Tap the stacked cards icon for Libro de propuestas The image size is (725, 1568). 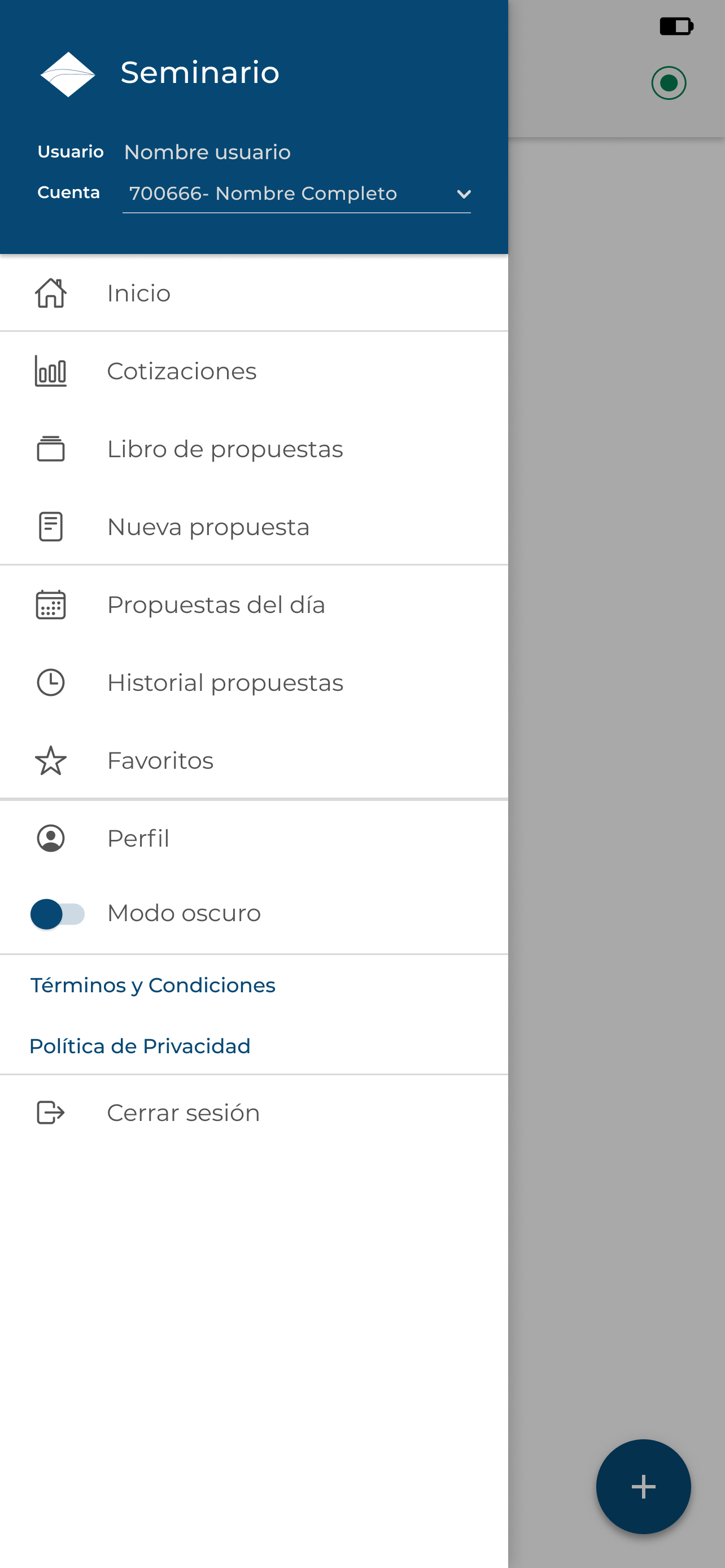pos(50,449)
